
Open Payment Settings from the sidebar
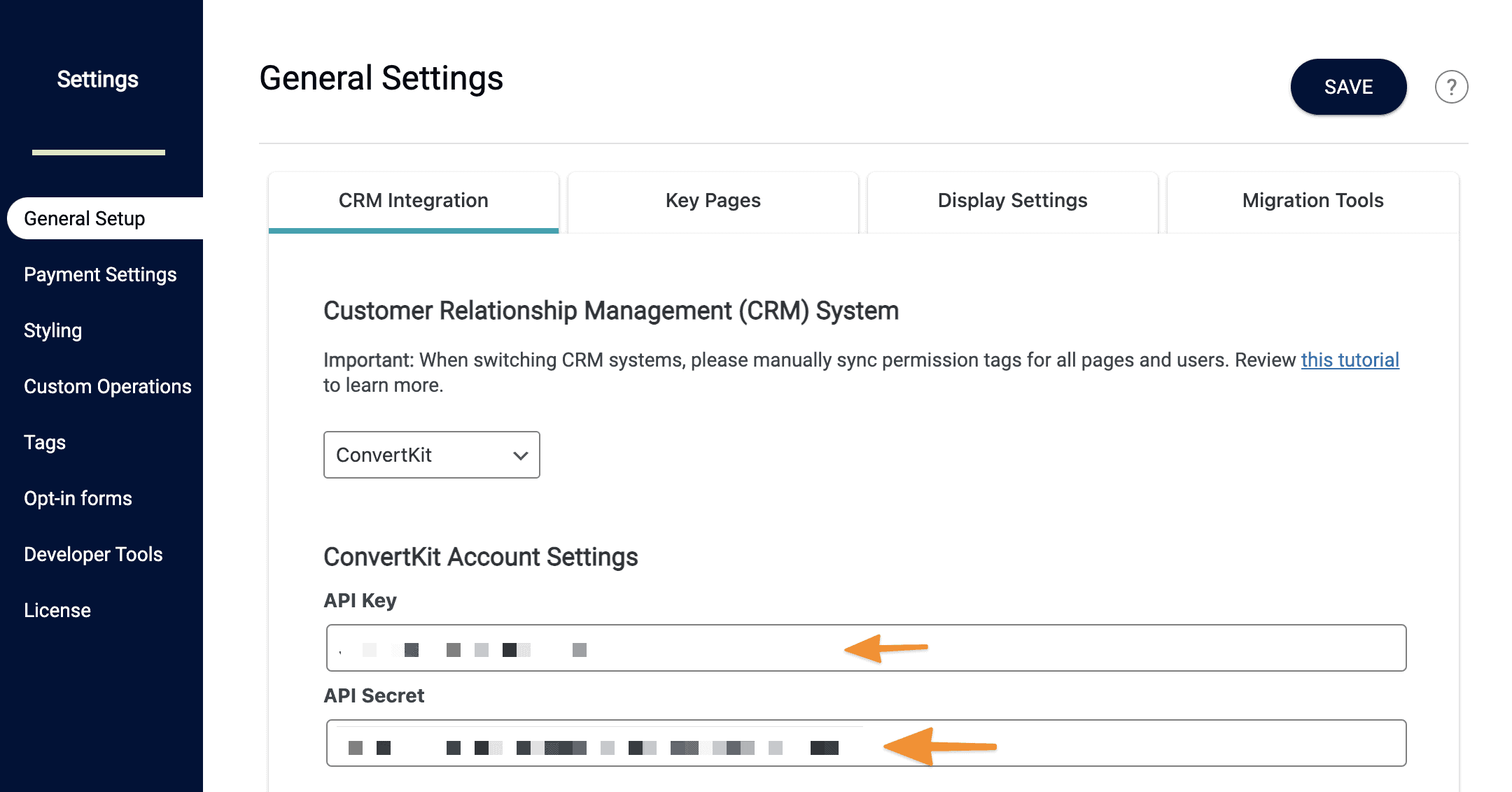click(100, 274)
